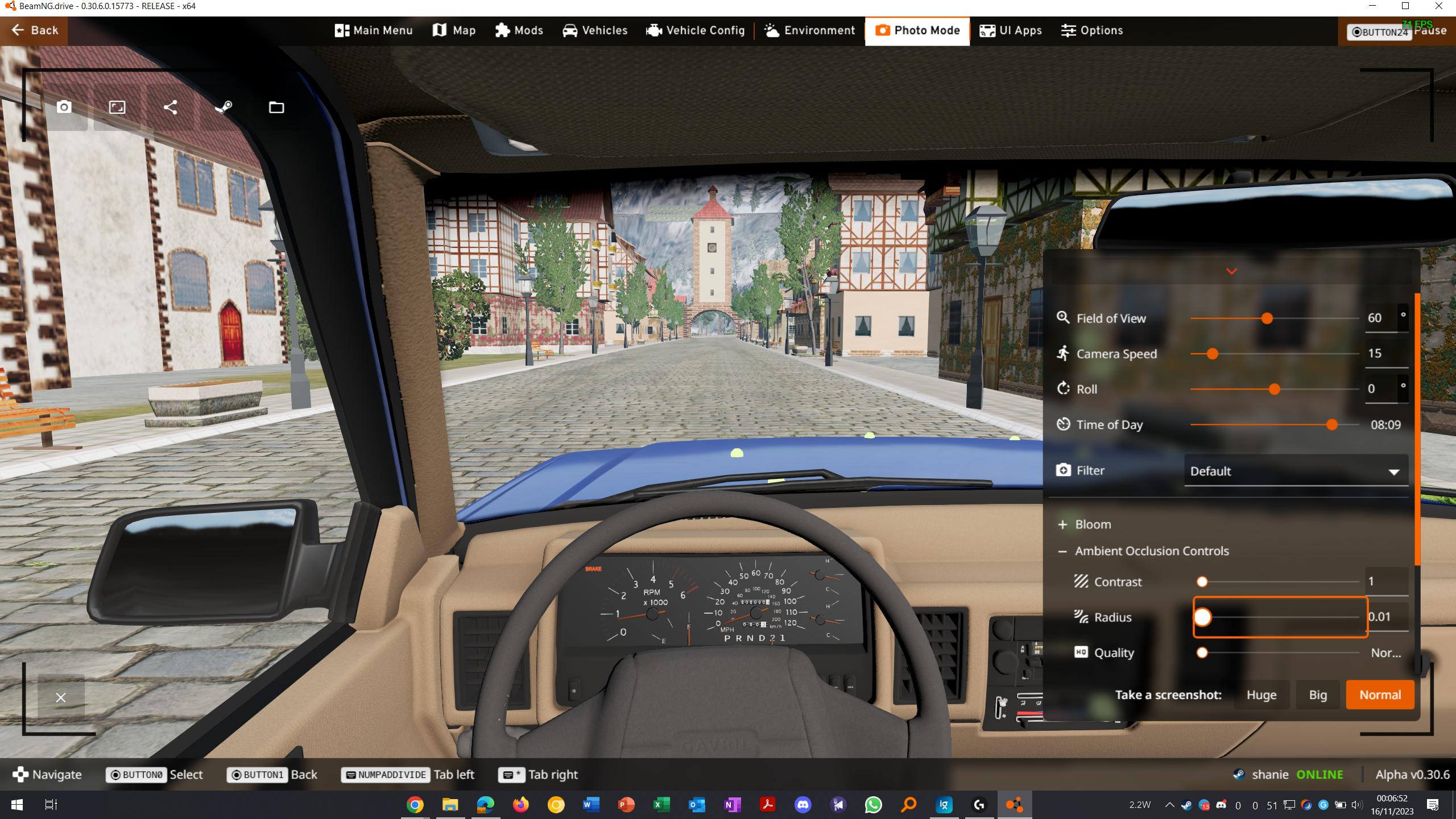Click the Discord icon in taskbar

coord(803,804)
